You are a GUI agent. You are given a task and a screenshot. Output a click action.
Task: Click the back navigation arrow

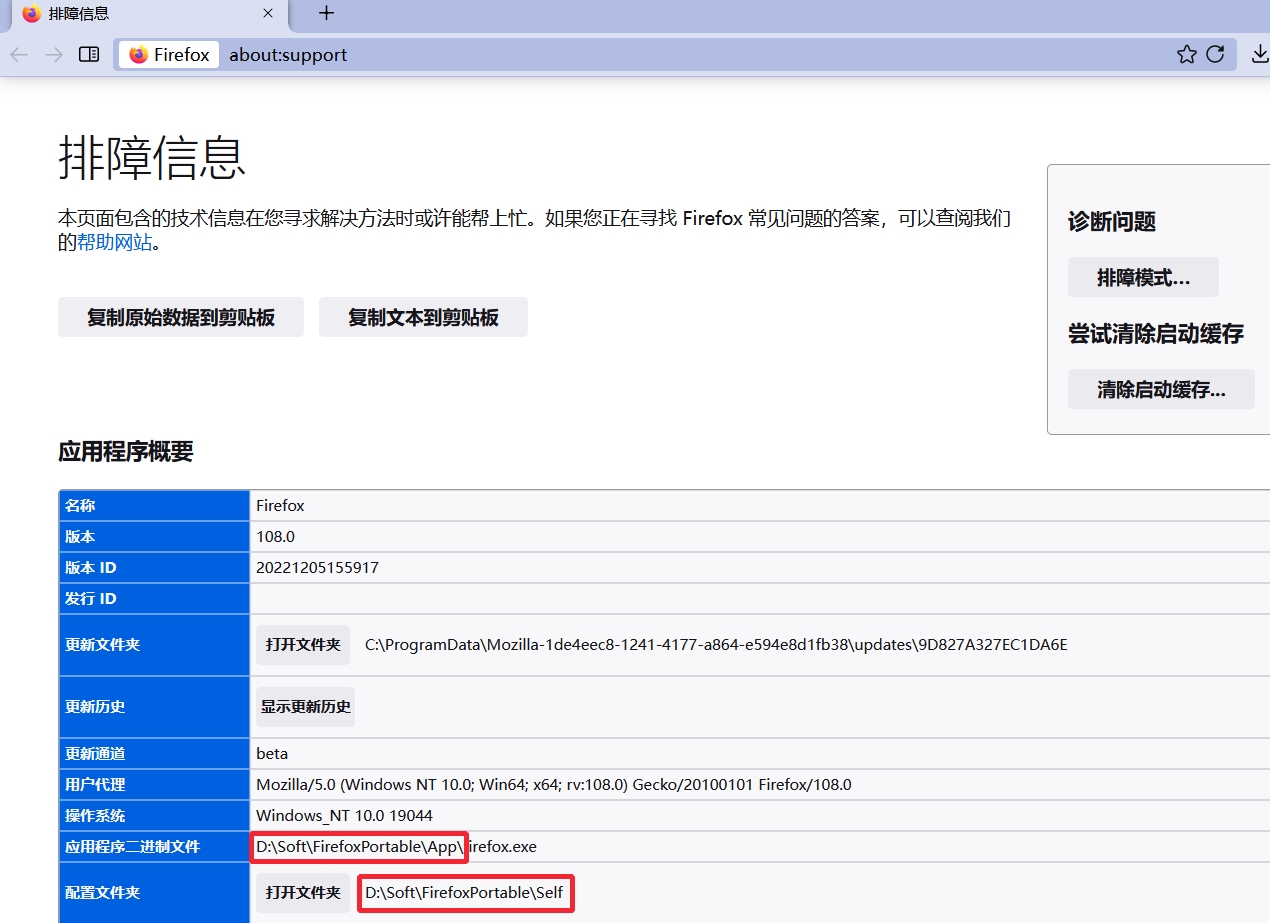click(19, 54)
